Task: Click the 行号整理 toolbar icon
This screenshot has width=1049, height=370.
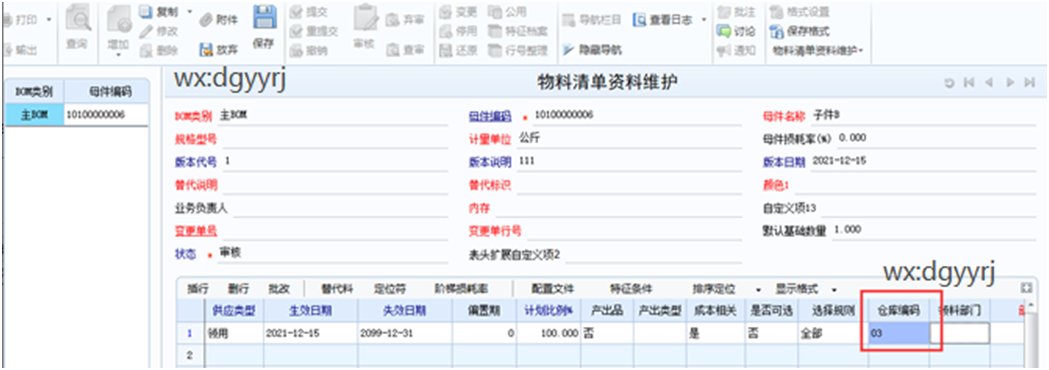Action: tap(496, 50)
